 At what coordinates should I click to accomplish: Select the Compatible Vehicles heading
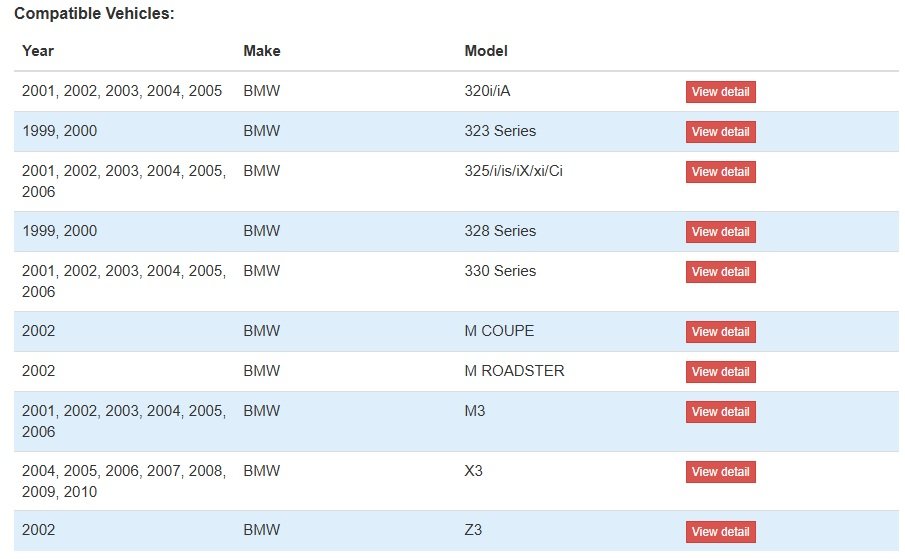coord(94,13)
